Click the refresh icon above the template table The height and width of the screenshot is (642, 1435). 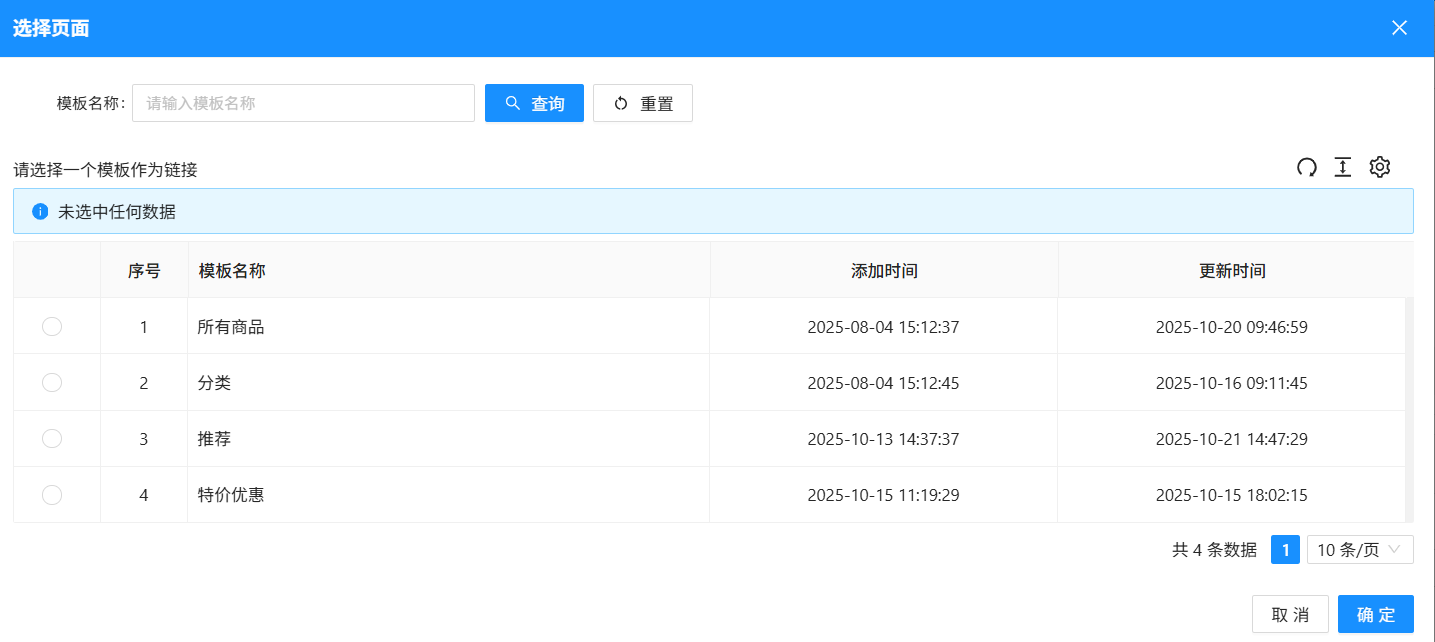[x=1307, y=167]
